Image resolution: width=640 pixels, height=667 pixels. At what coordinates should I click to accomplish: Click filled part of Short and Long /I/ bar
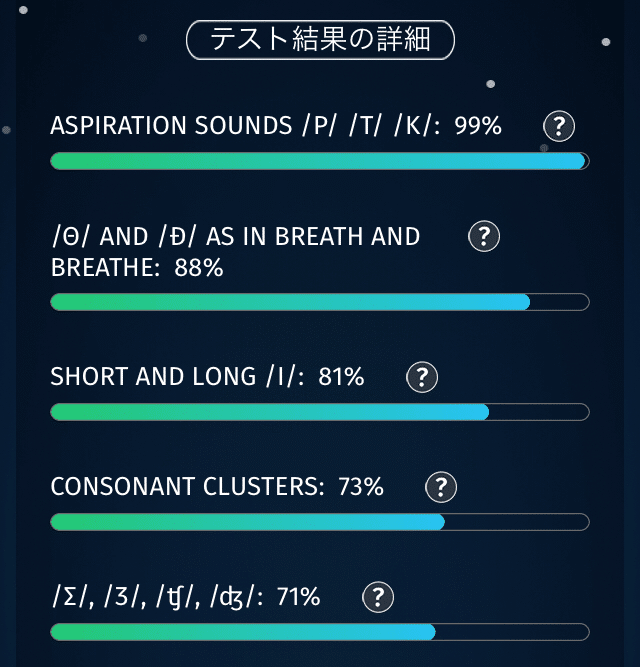click(270, 412)
